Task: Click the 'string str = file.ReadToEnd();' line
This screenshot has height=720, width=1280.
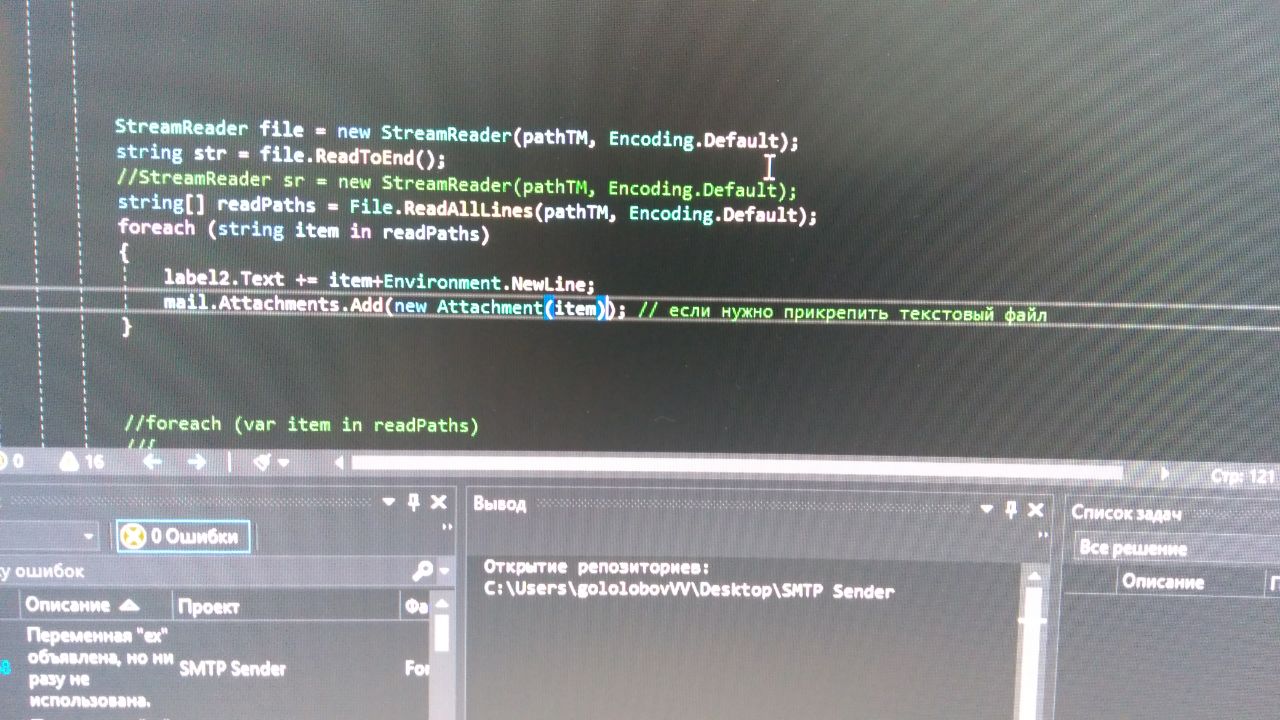Action: coord(281,155)
